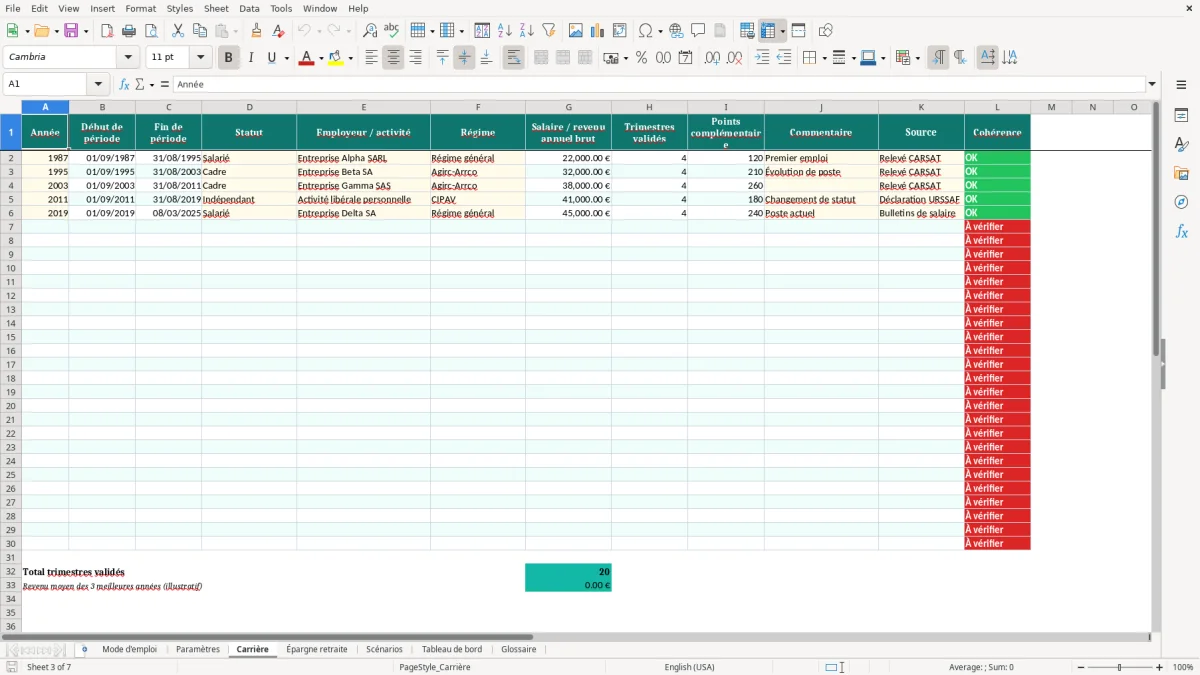1200x675 pixels.
Task: Click the Add Decimal Place icon
Action: point(712,58)
